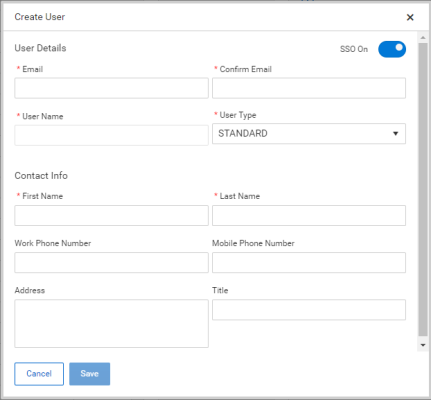Screen dimensions: 431x400
Task: Click the Contact Info section heading
Action: click(x=41, y=176)
